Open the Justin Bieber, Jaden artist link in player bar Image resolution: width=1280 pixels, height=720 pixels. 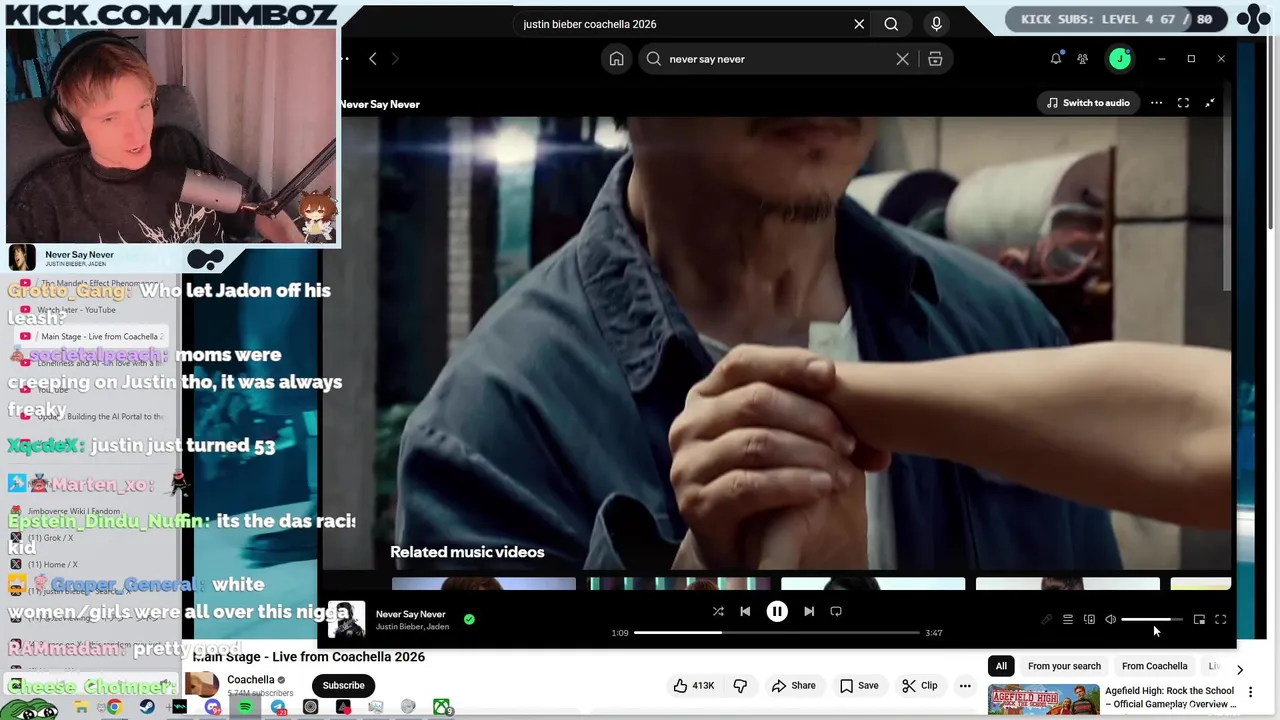412,627
